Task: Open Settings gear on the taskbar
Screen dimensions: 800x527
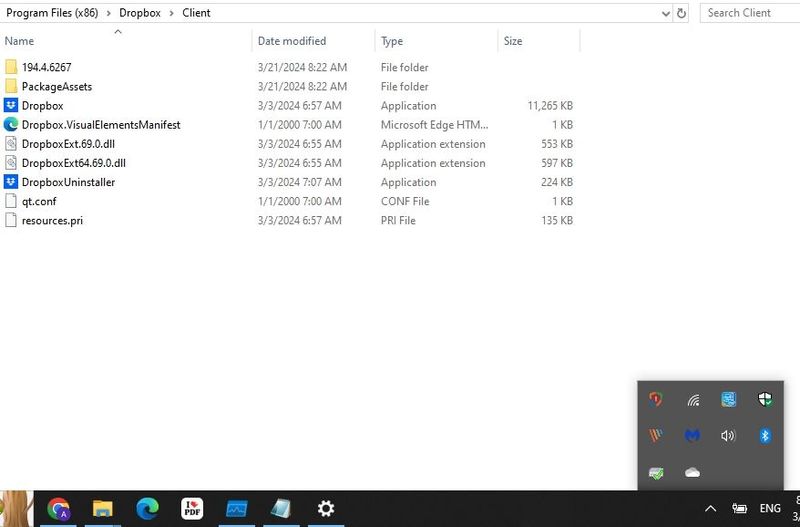Action: tap(326, 509)
